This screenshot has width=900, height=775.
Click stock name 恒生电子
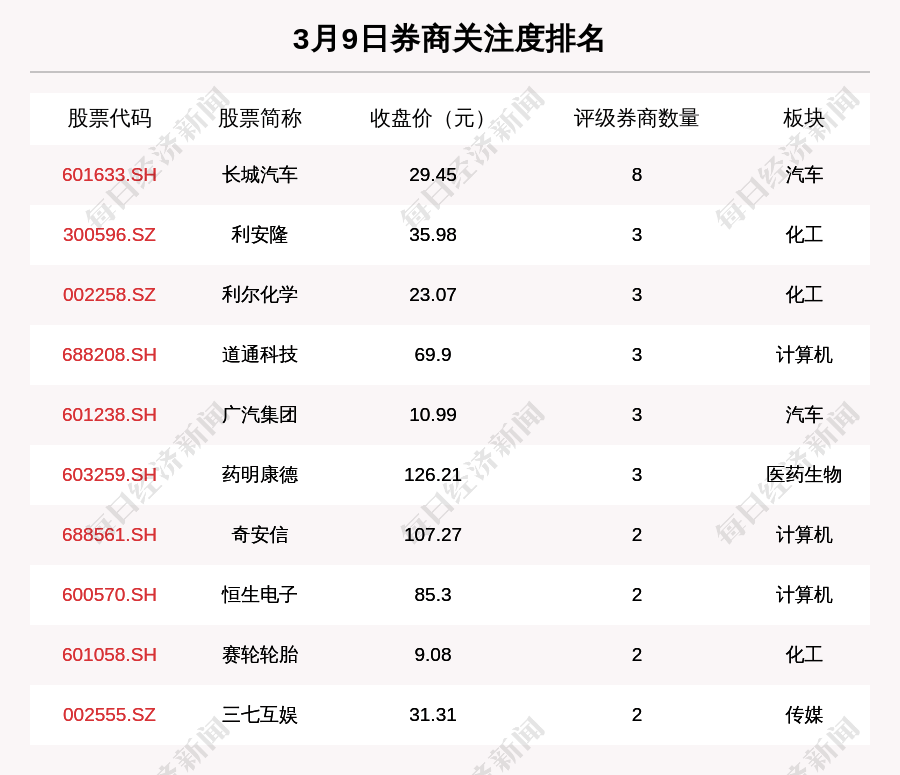click(260, 595)
